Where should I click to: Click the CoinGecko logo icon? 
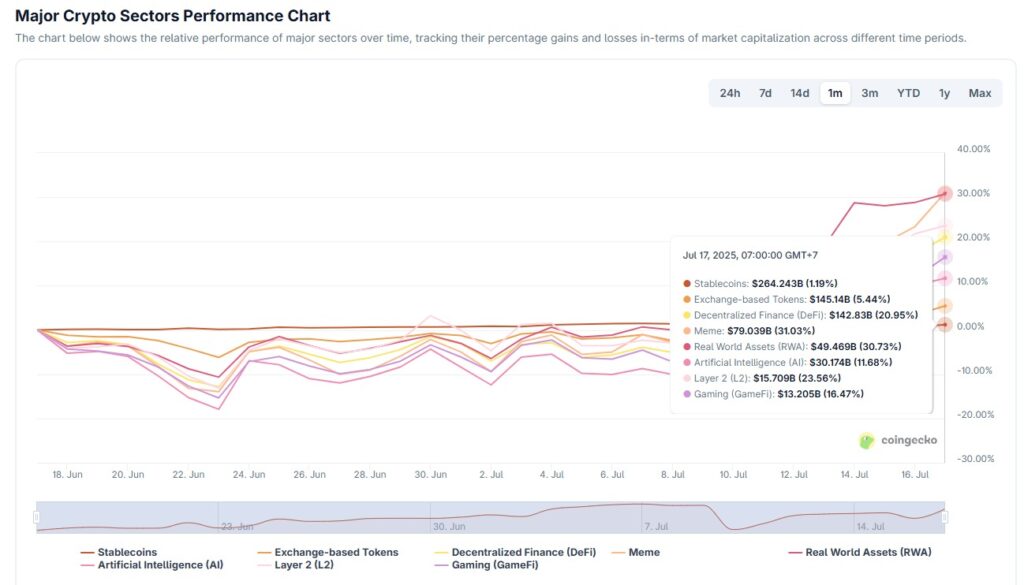click(x=866, y=440)
